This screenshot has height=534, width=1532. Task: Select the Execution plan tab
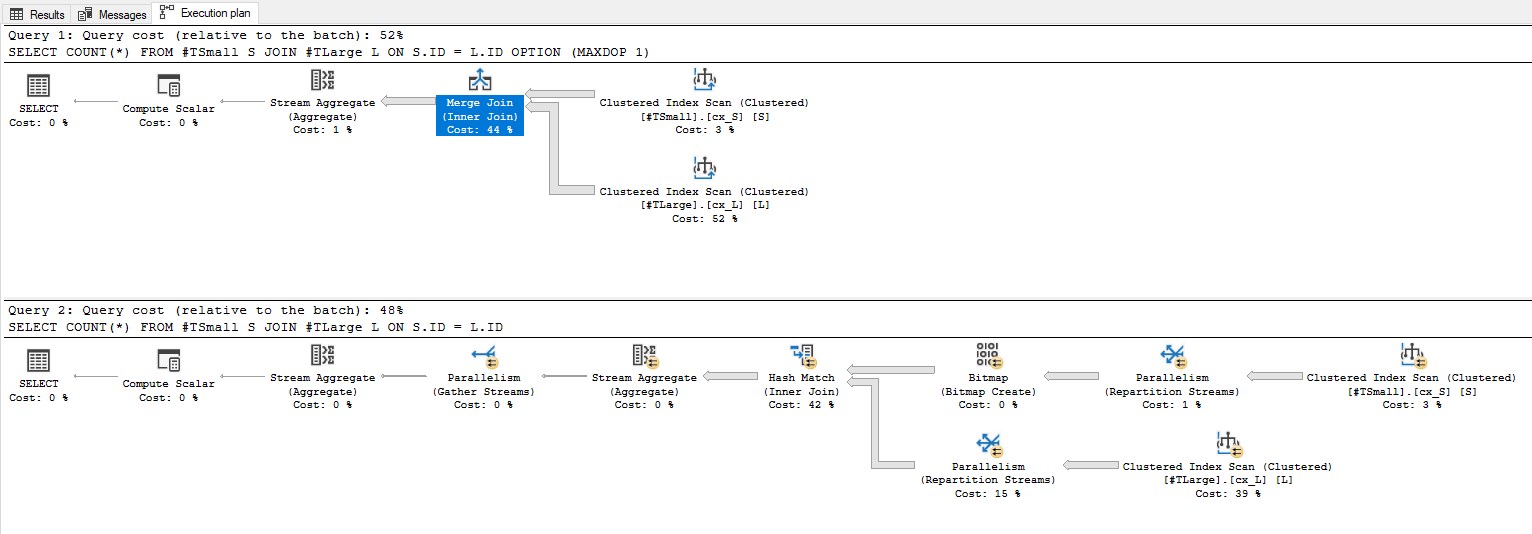point(206,14)
